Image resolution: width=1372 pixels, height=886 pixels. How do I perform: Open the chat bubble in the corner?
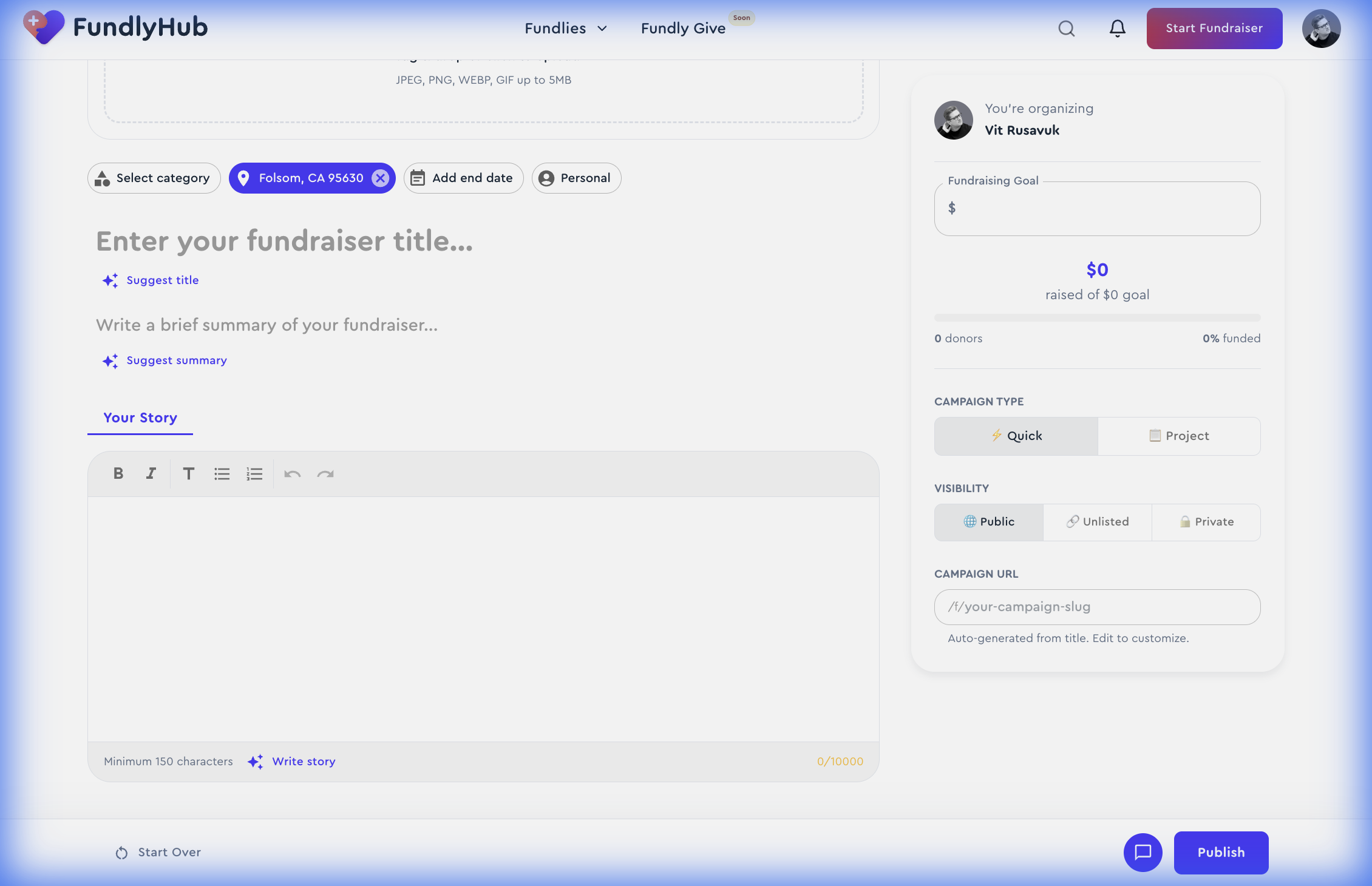[x=1143, y=853]
